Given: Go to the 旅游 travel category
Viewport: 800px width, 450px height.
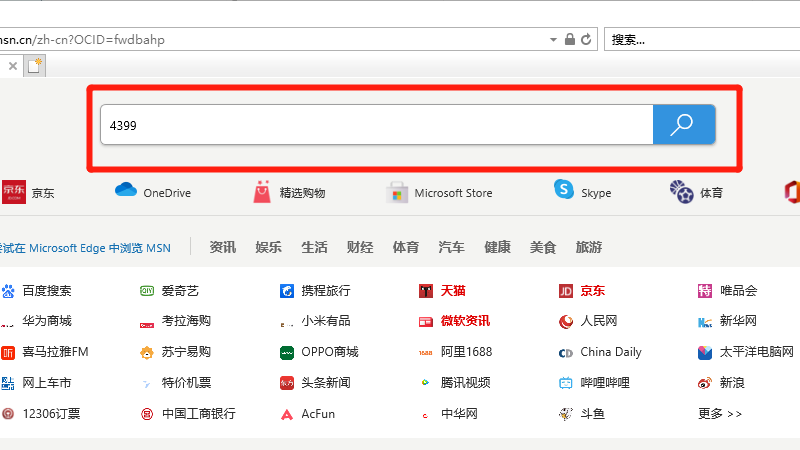Looking at the screenshot, I should pos(589,247).
